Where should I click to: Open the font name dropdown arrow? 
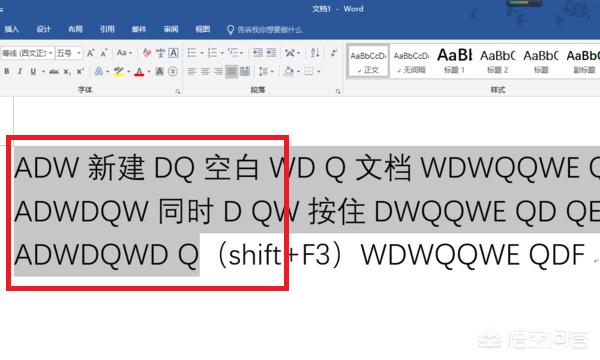click(51, 53)
